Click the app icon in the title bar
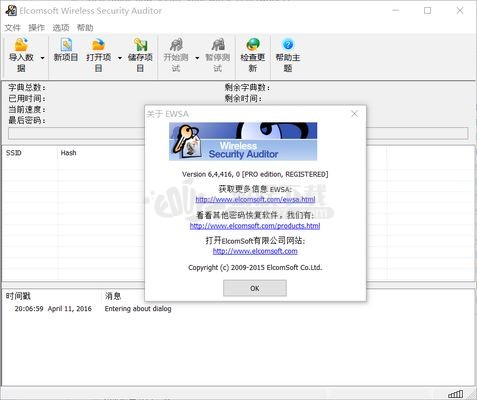Image resolution: width=477 pixels, height=400 pixels. pyautogui.click(x=11, y=11)
